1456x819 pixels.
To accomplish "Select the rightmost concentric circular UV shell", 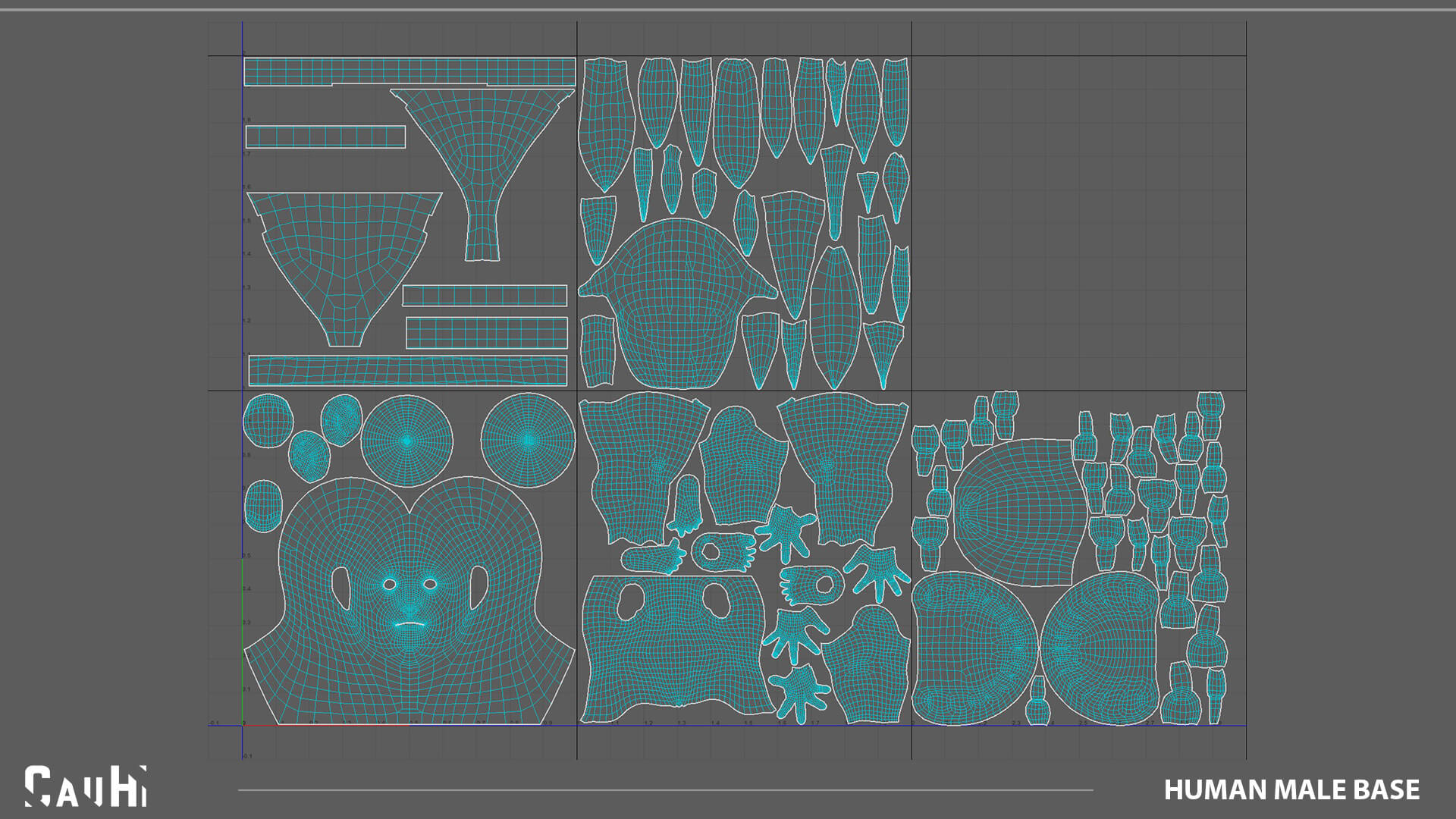I will (x=529, y=440).
